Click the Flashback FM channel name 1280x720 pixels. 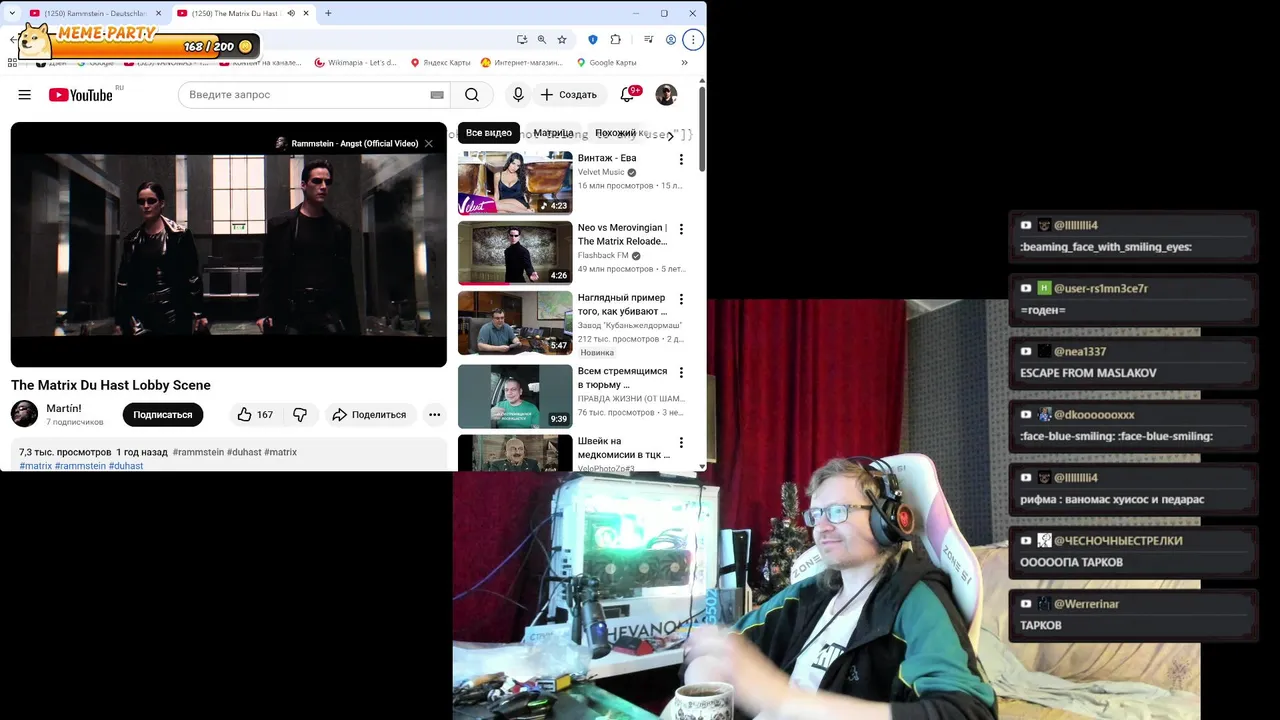tap(603, 255)
